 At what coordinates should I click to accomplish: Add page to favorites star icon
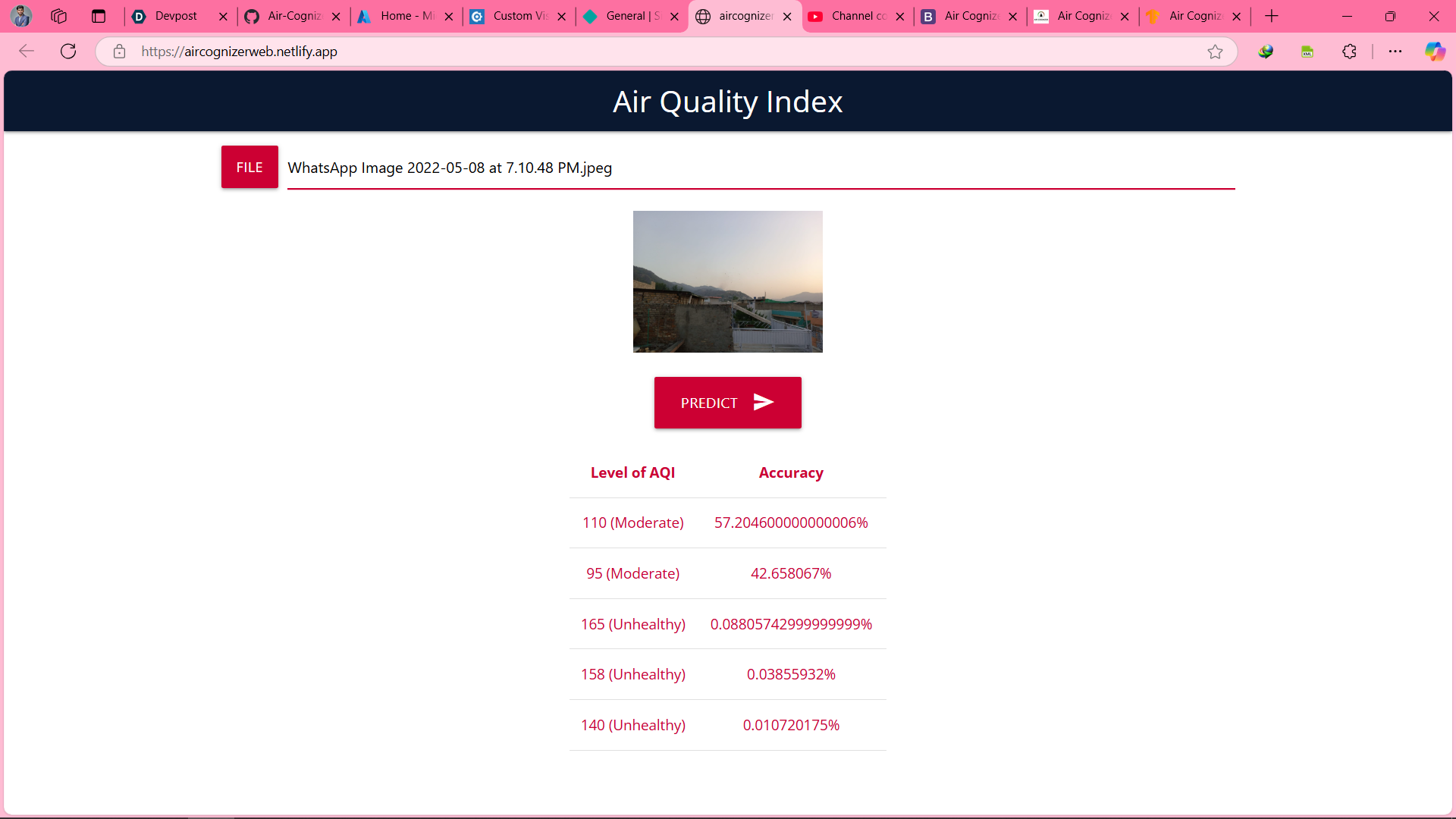tap(1215, 52)
